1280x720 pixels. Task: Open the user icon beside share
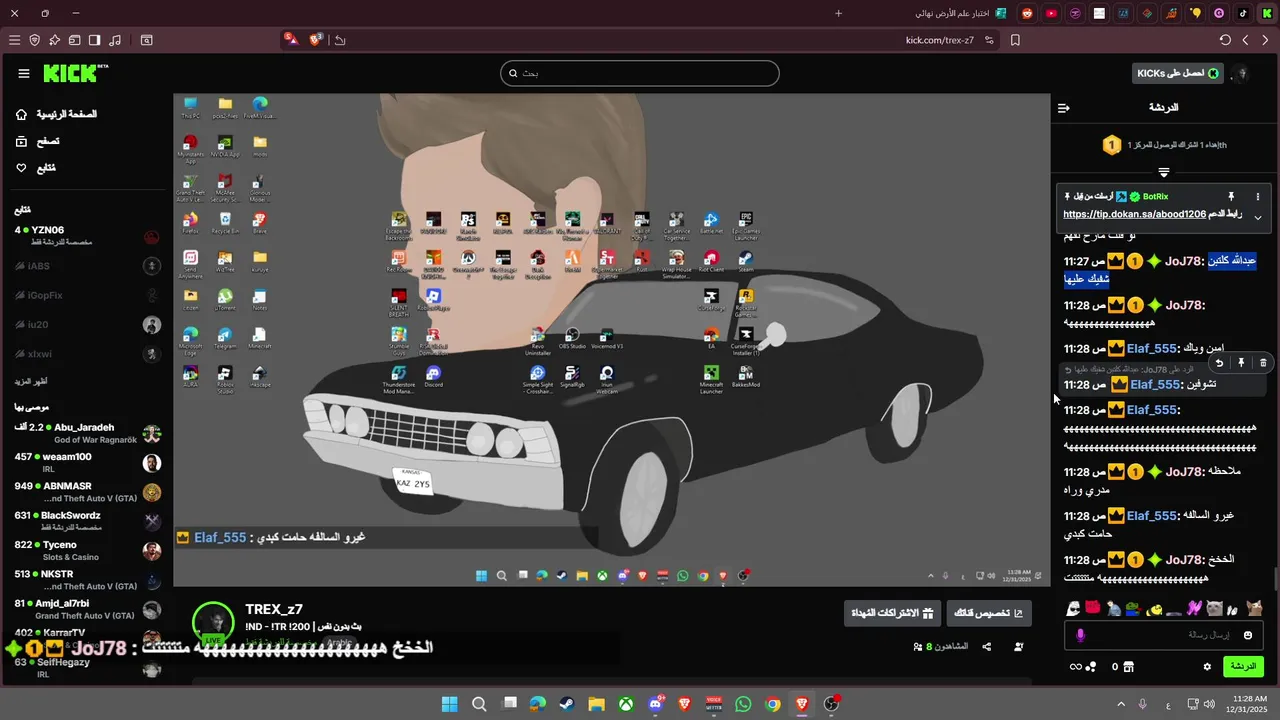coord(1019,646)
